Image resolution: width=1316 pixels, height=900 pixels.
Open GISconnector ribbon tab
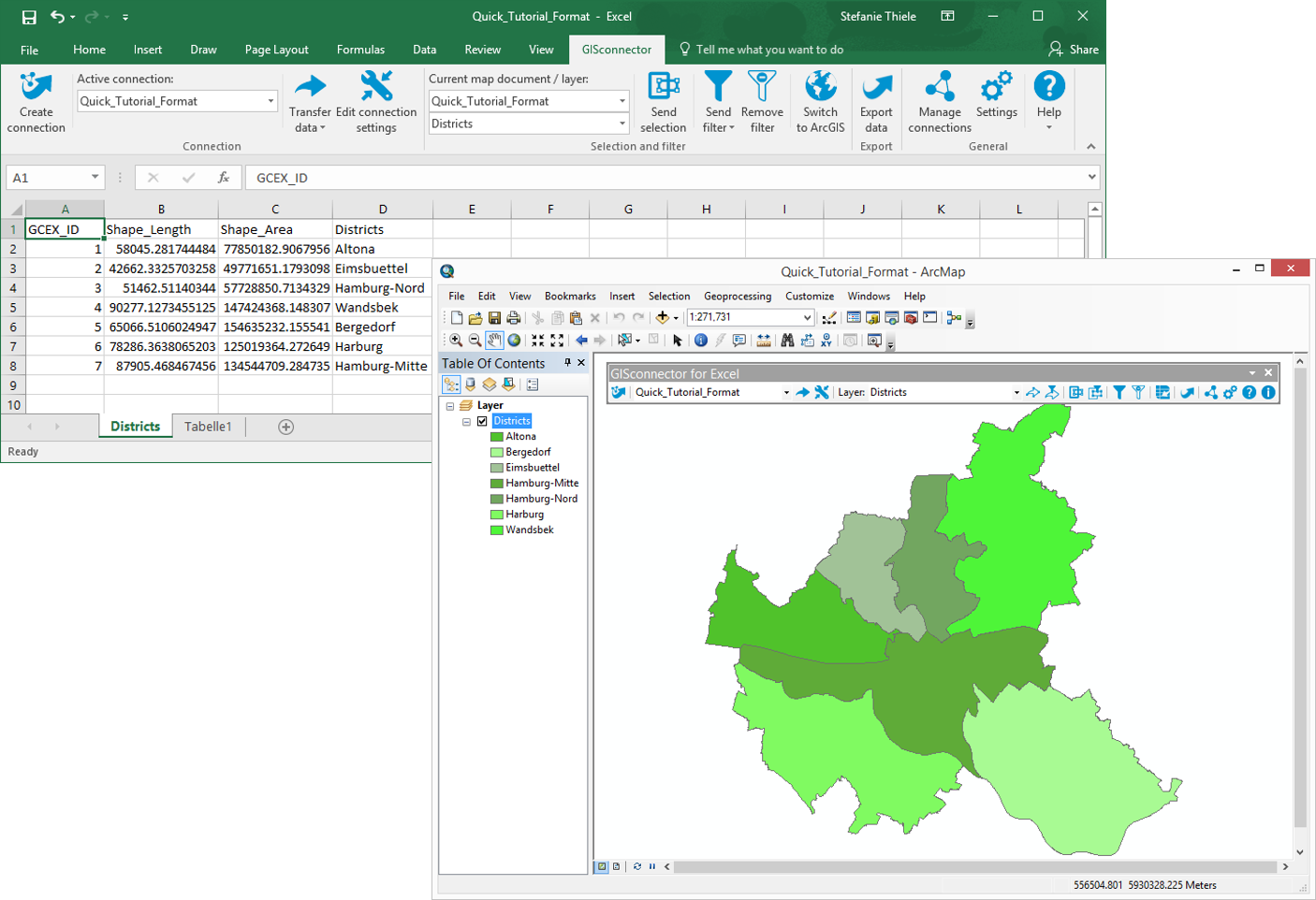click(x=616, y=50)
